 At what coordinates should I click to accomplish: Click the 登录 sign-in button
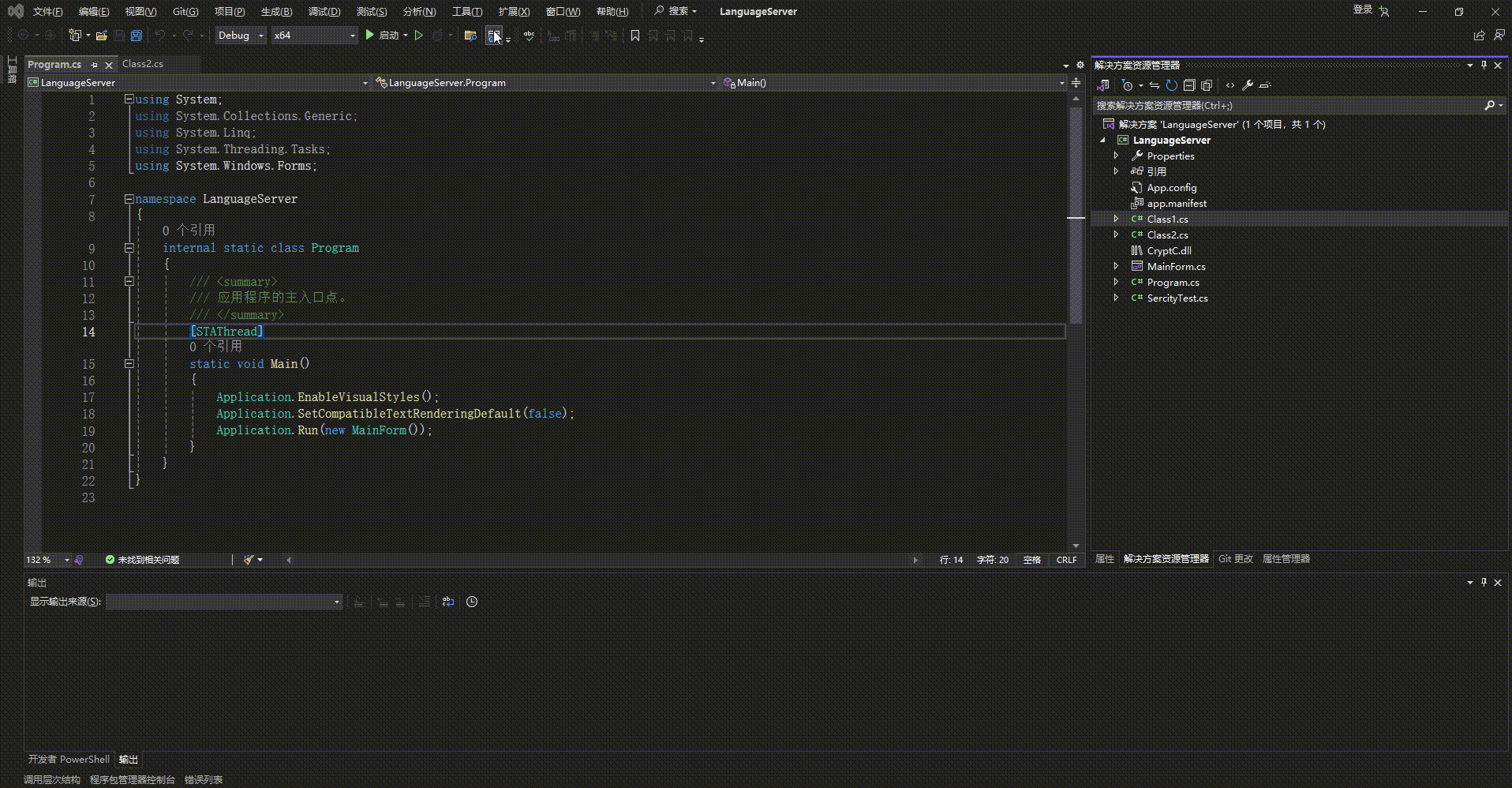(x=1363, y=9)
